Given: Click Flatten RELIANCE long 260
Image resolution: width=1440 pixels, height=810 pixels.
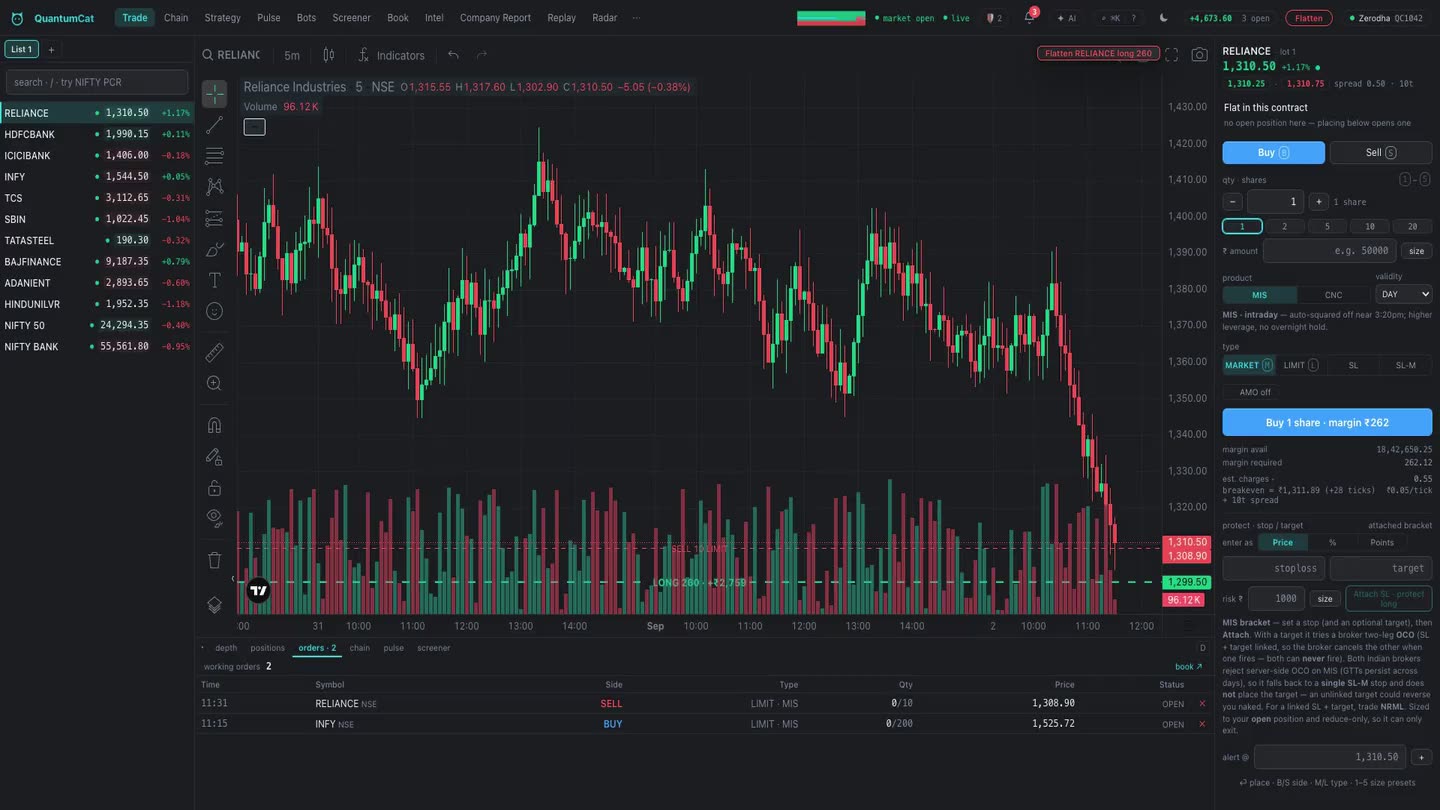Looking at the screenshot, I should tap(1098, 54).
